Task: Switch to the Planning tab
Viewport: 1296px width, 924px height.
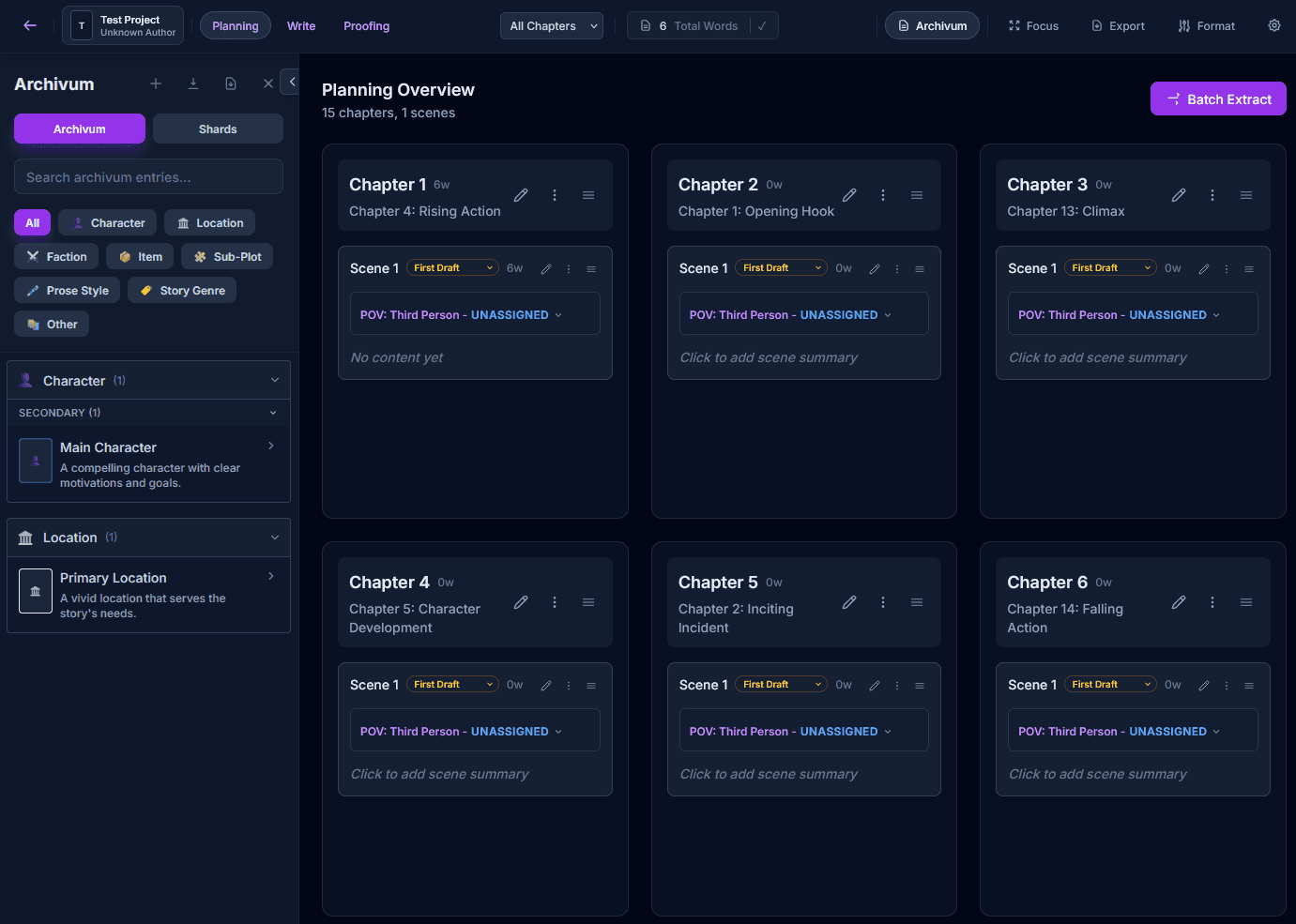Action: [236, 25]
